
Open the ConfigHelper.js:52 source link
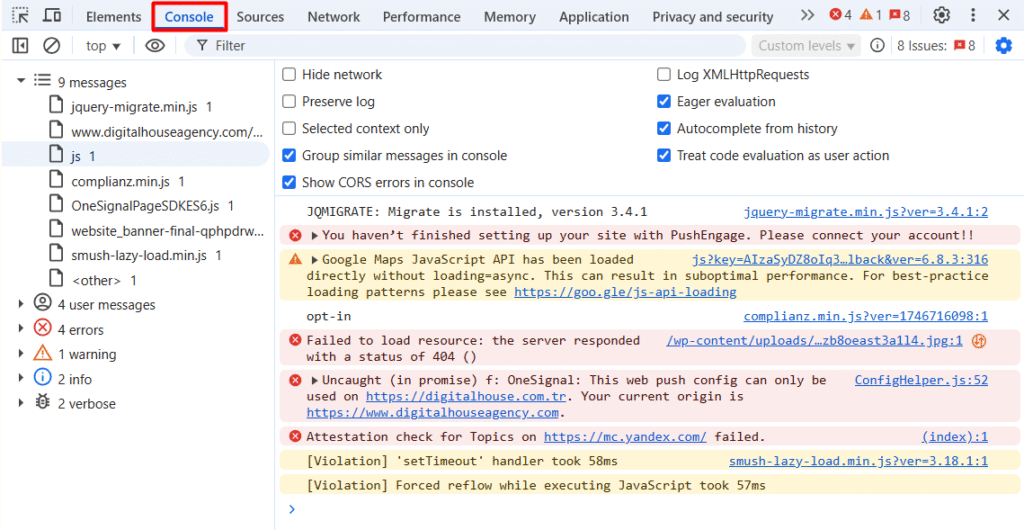920,380
